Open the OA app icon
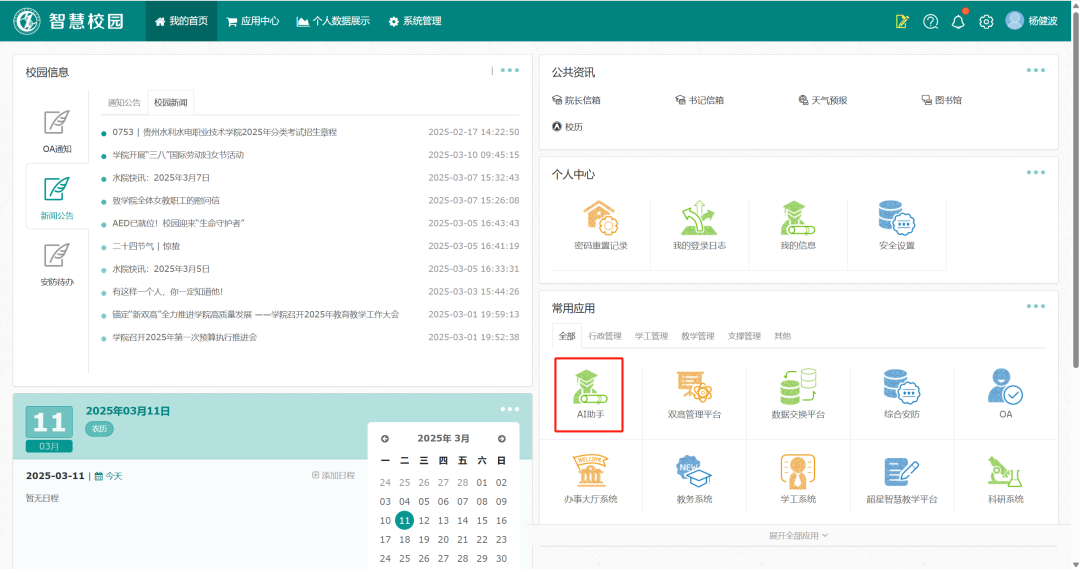The image size is (1080, 569). tap(1006, 395)
